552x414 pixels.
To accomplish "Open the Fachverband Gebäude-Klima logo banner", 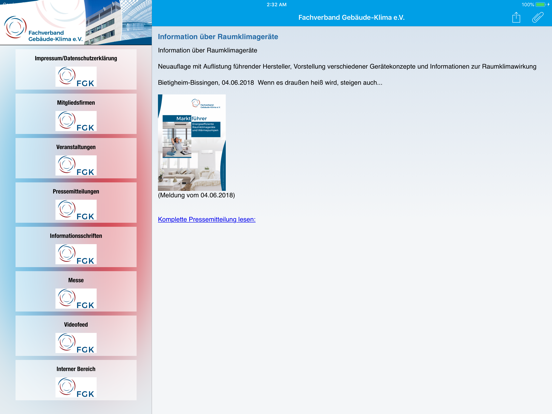I will pyautogui.click(x=76, y=23).
